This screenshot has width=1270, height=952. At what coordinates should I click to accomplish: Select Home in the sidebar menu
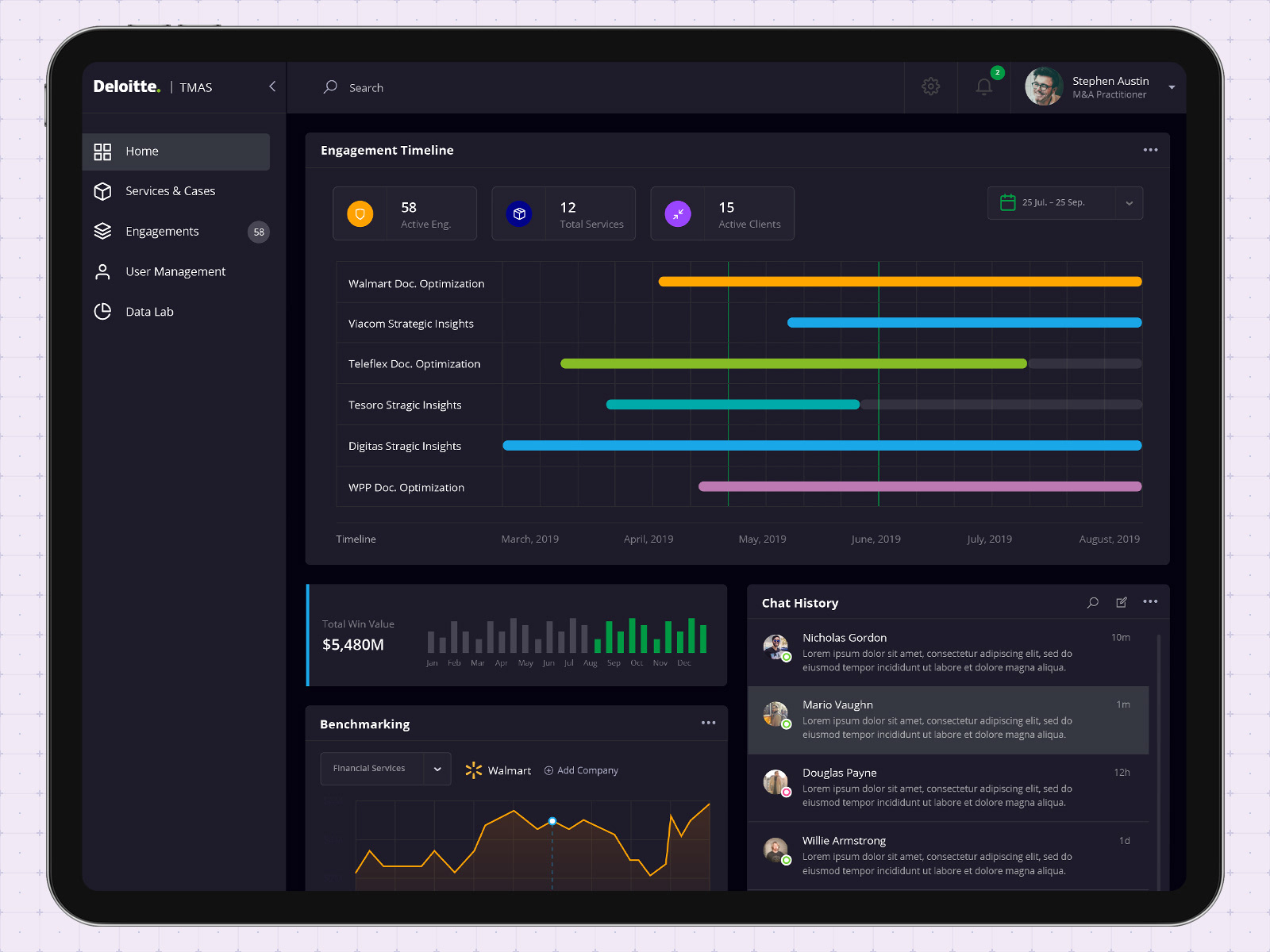point(176,152)
